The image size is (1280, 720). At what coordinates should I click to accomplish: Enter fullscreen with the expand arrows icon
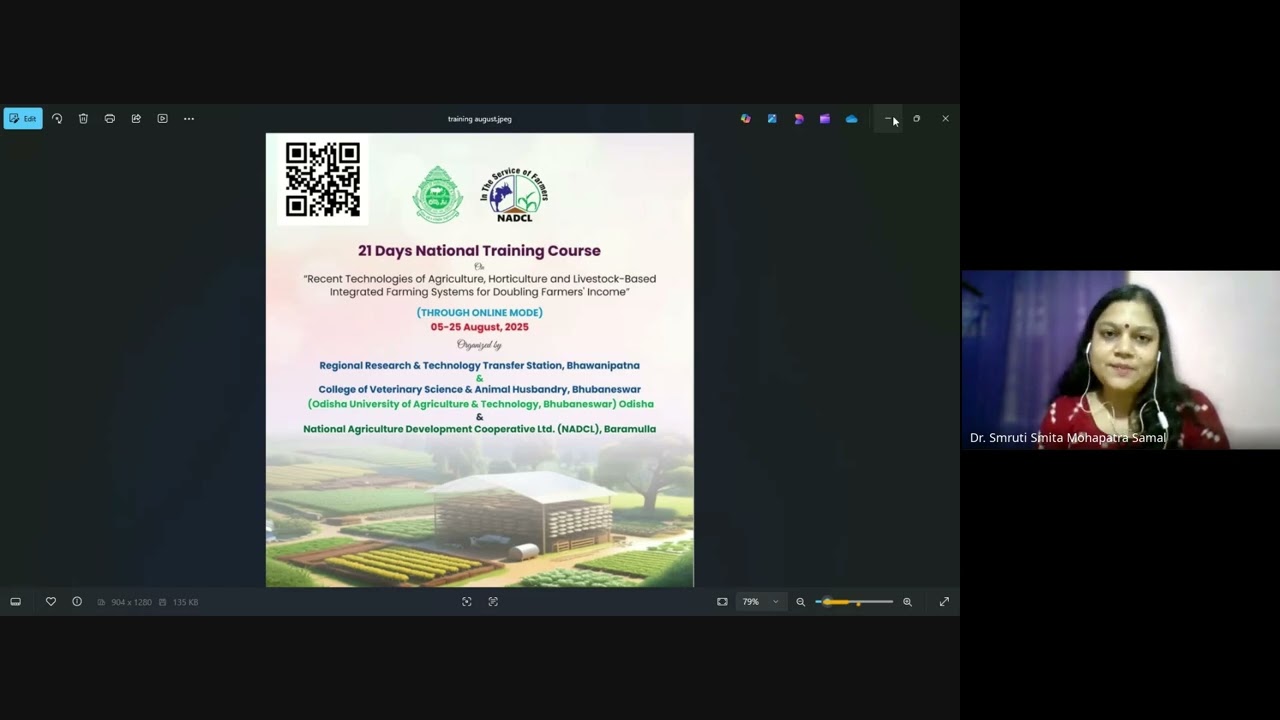pos(944,602)
